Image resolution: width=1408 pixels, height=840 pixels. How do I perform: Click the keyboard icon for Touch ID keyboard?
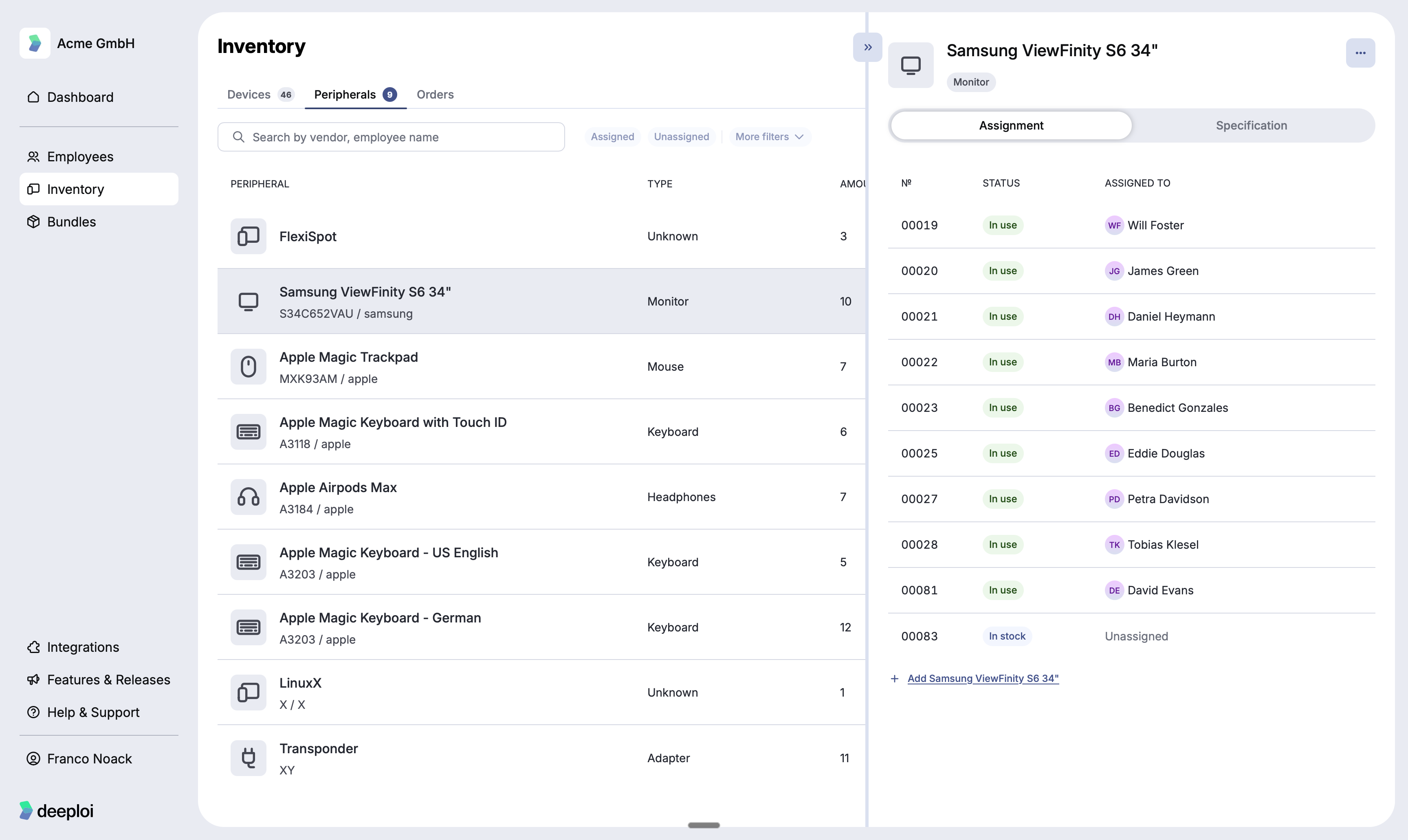coord(248,432)
